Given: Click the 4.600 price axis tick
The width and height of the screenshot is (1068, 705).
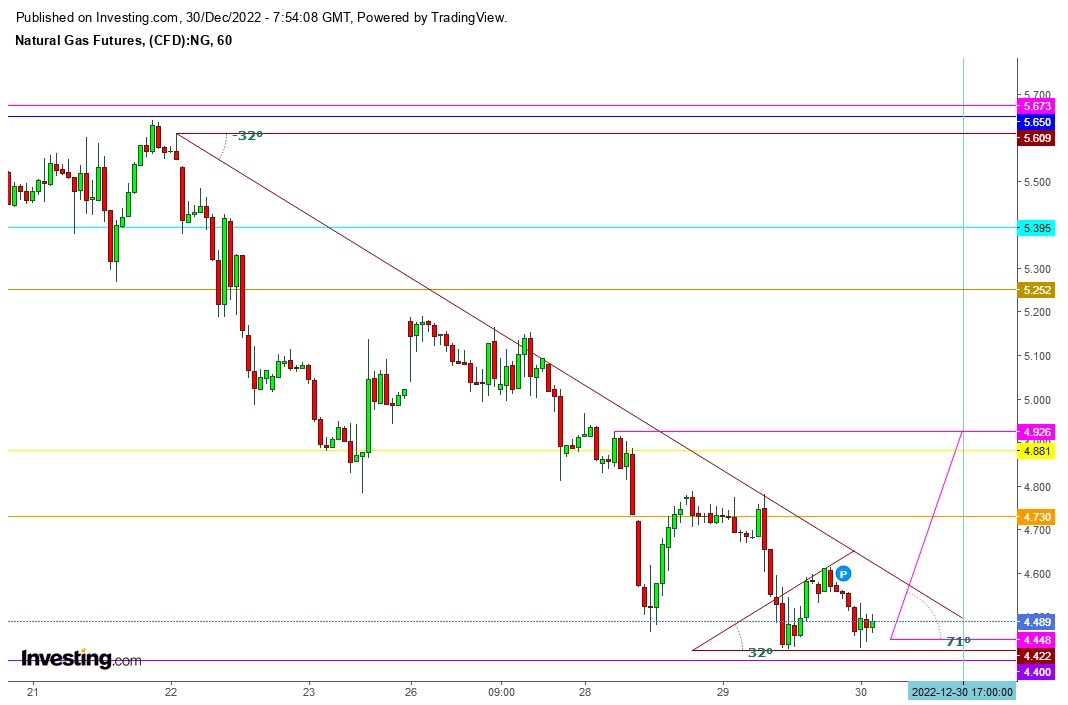Looking at the screenshot, I should pos(1037,574).
